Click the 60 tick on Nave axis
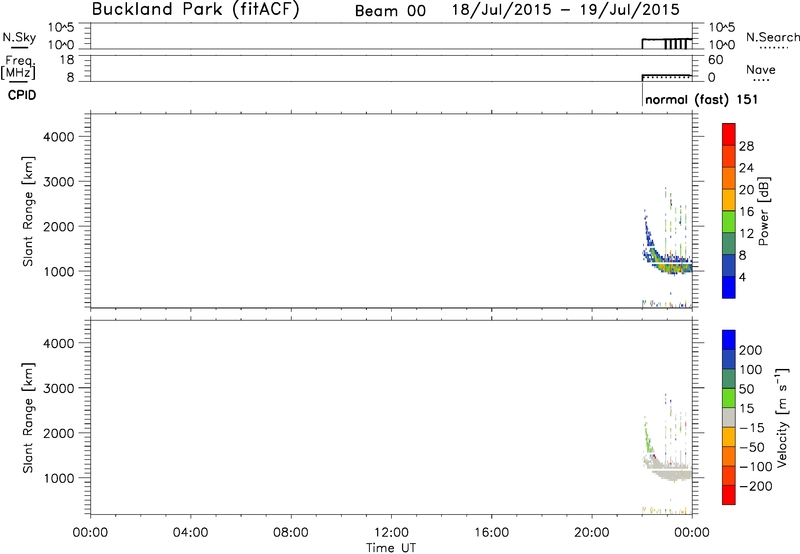800x554 pixels. pyautogui.click(x=715, y=60)
